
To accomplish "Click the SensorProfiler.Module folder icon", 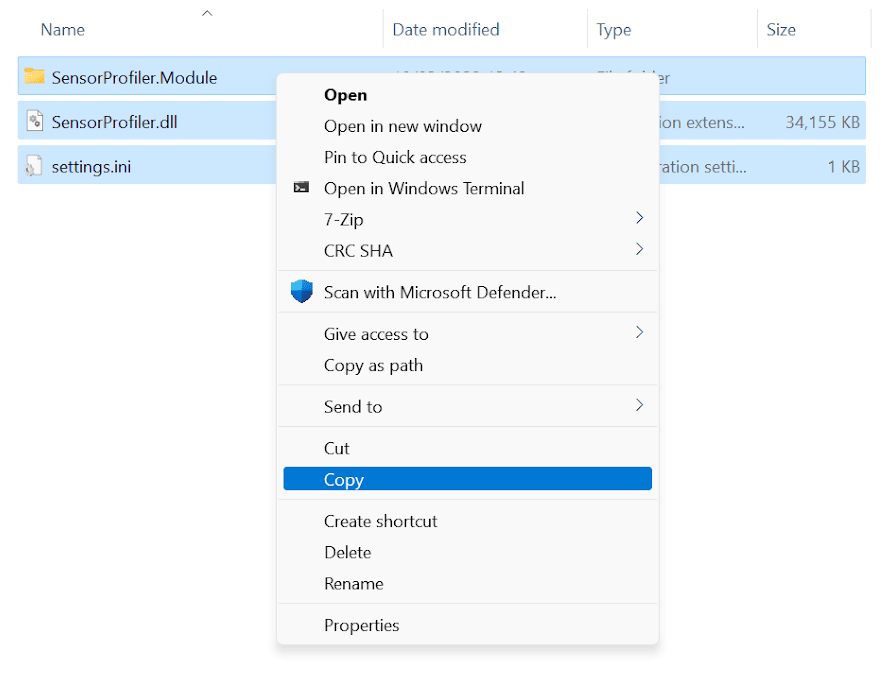I will 35,77.
